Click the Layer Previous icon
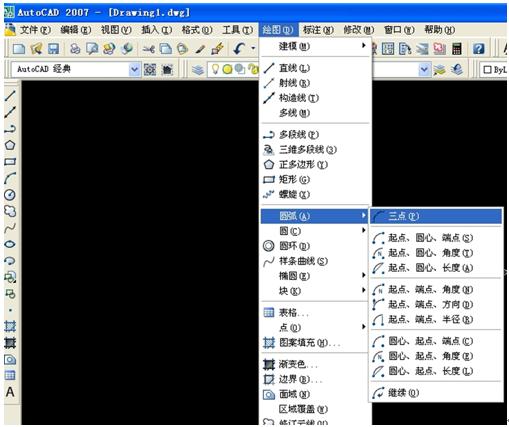This screenshot has width=509, height=427. [x=457, y=70]
